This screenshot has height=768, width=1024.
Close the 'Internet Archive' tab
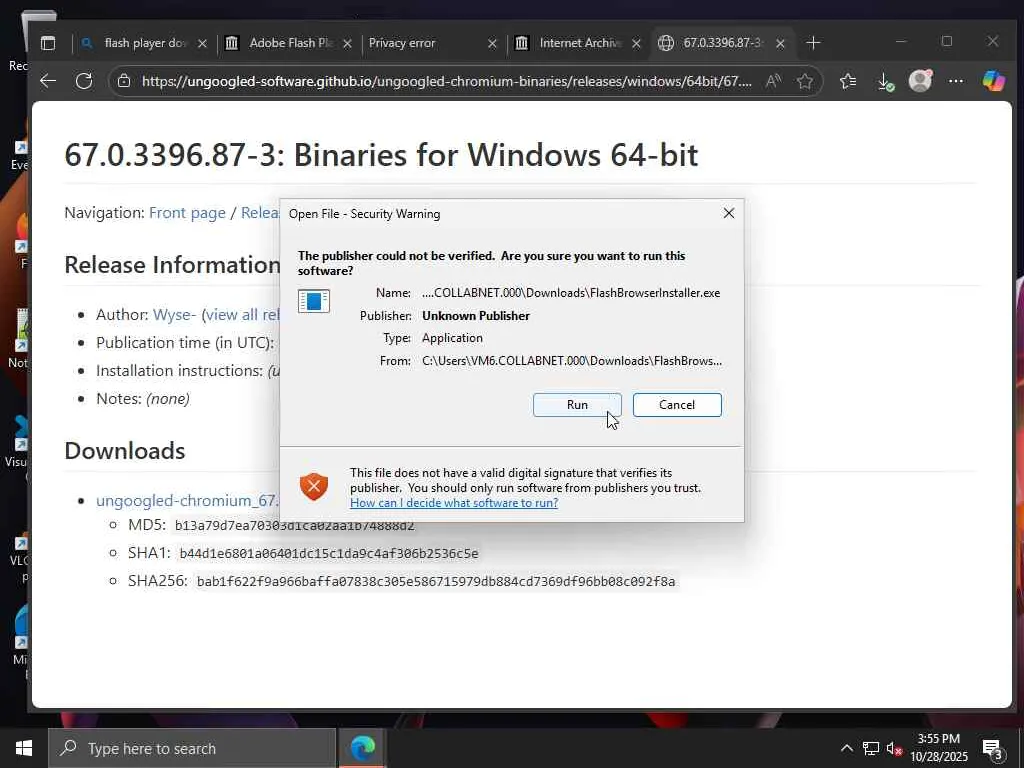pos(636,43)
